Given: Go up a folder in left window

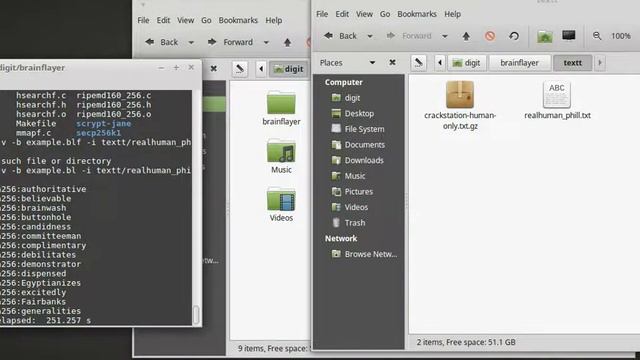Looking at the screenshot, I should (287, 42).
